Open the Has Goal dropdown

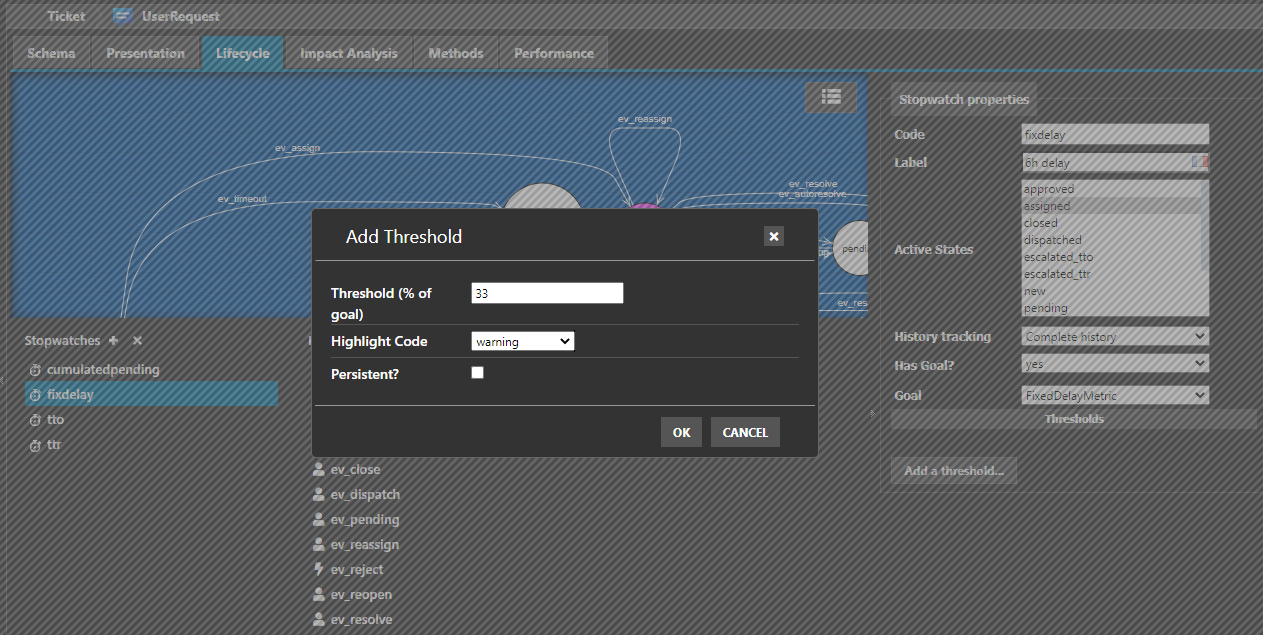coord(1114,365)
